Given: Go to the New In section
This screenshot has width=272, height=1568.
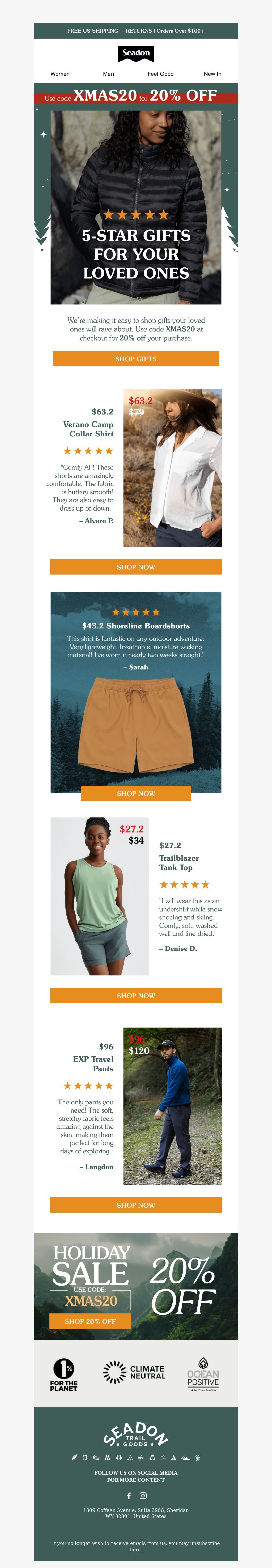Looking at the screenshot, I should (213, 74).
